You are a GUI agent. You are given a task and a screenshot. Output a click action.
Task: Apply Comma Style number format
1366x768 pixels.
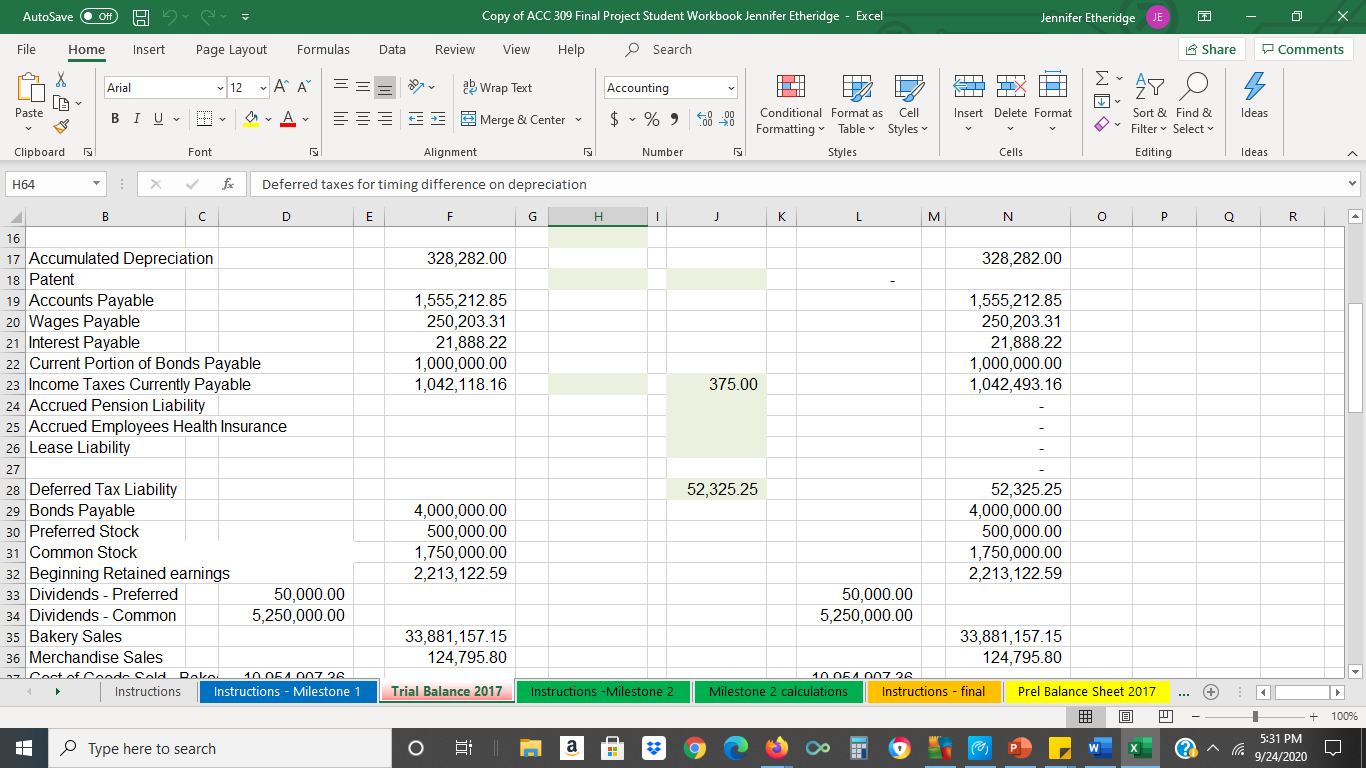tap(675, 120)
